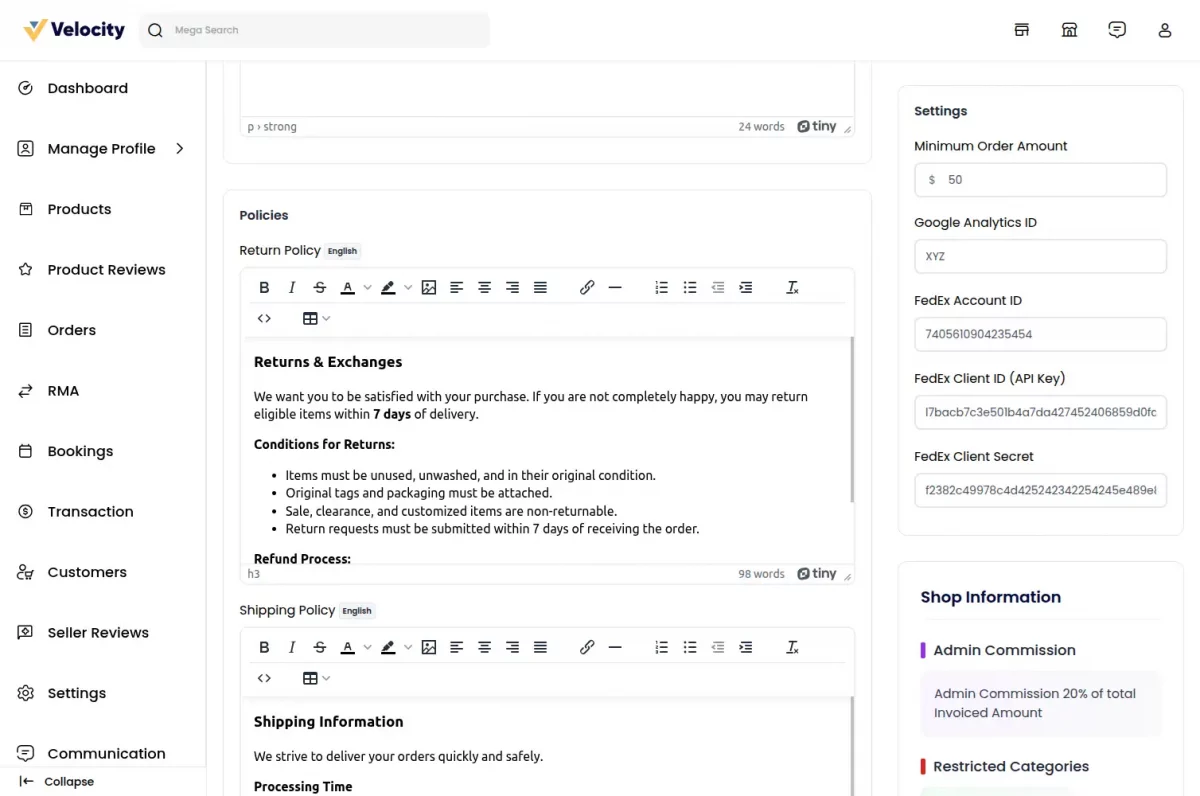Open source code view in Shipping Policy editor
The image size is (1200, 796).
click(x=264, y=678)
